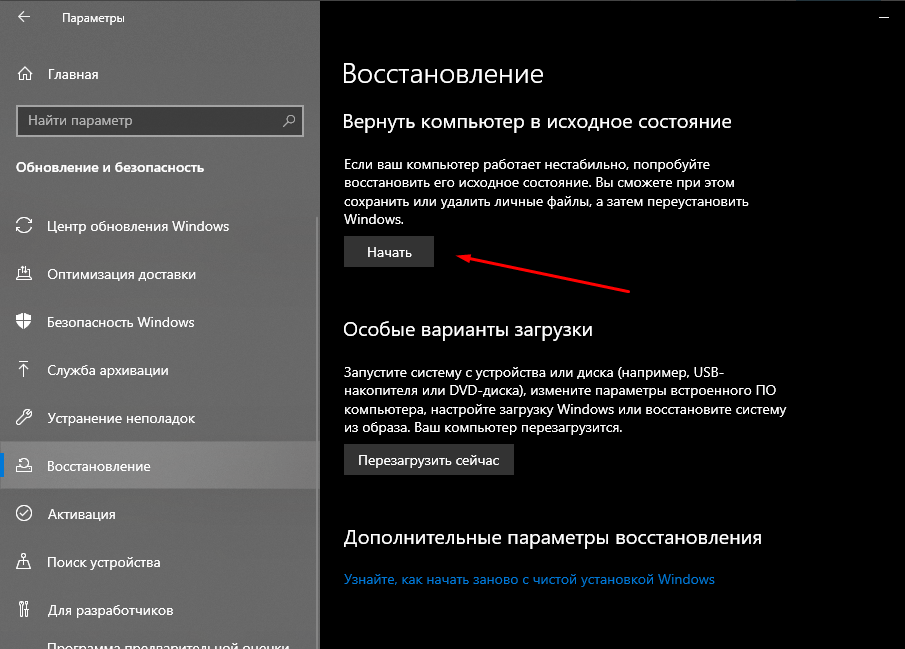
Task: Click the Устранение неполадок wrench icon
Action: click(25, 418)
